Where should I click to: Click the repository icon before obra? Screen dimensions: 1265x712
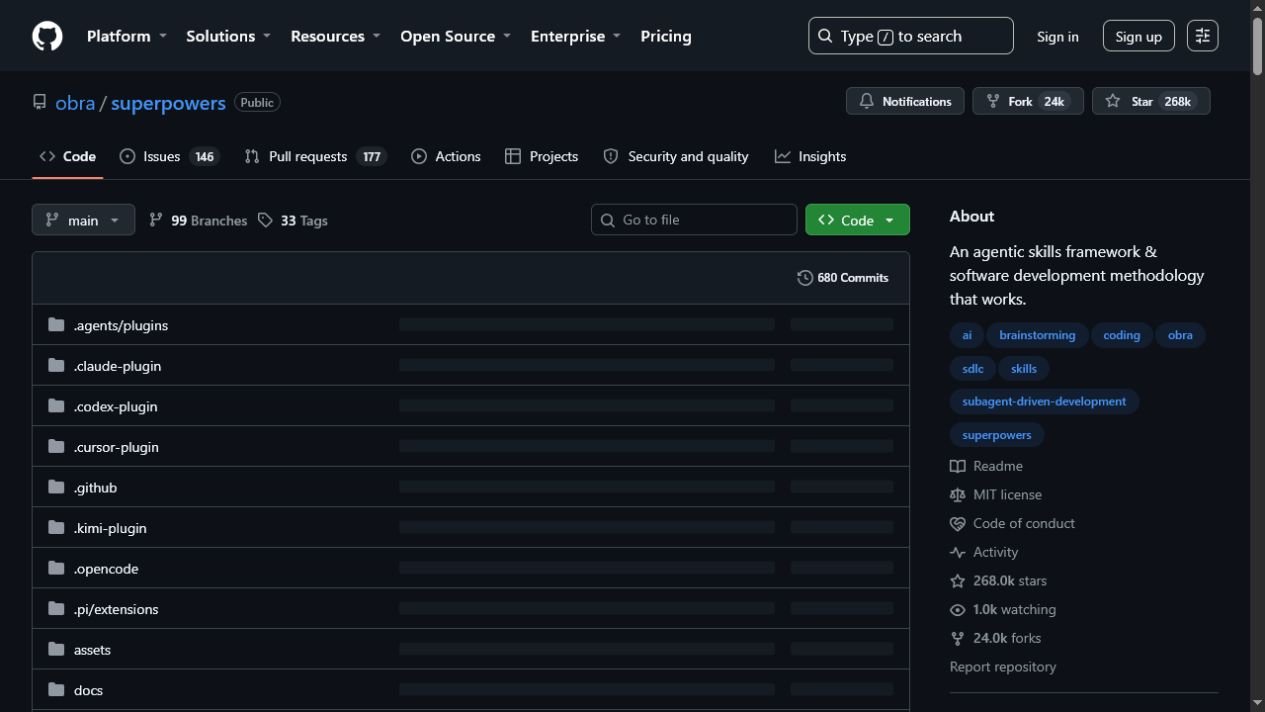(x=40, y=102)
